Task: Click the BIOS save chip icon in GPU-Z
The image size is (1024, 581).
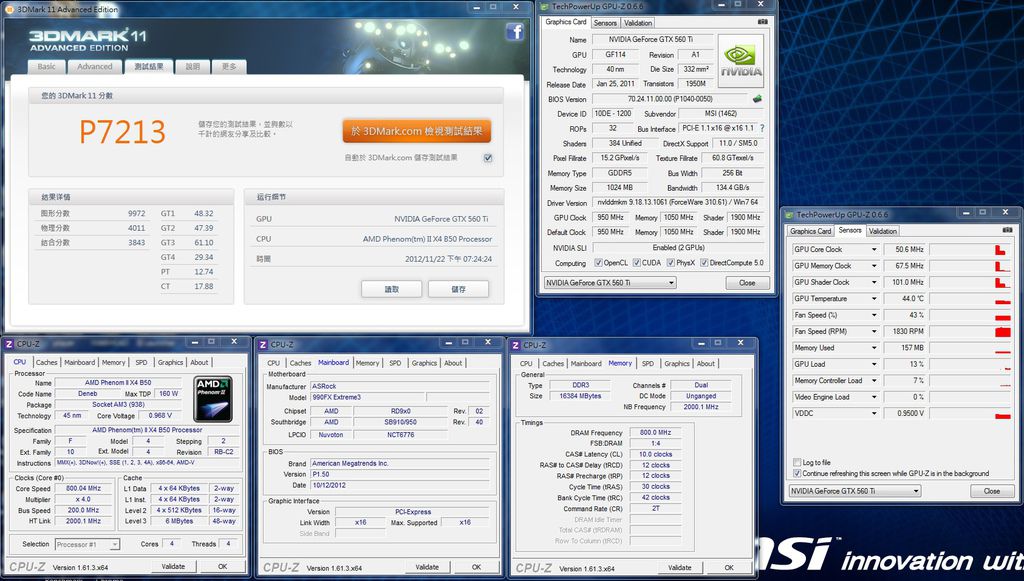Action: tap(757, 99)
